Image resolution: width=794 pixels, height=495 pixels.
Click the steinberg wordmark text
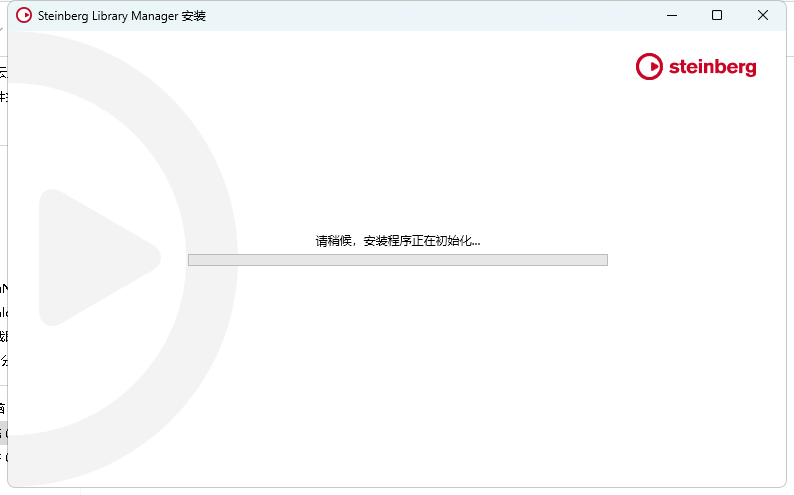point(712,67)
